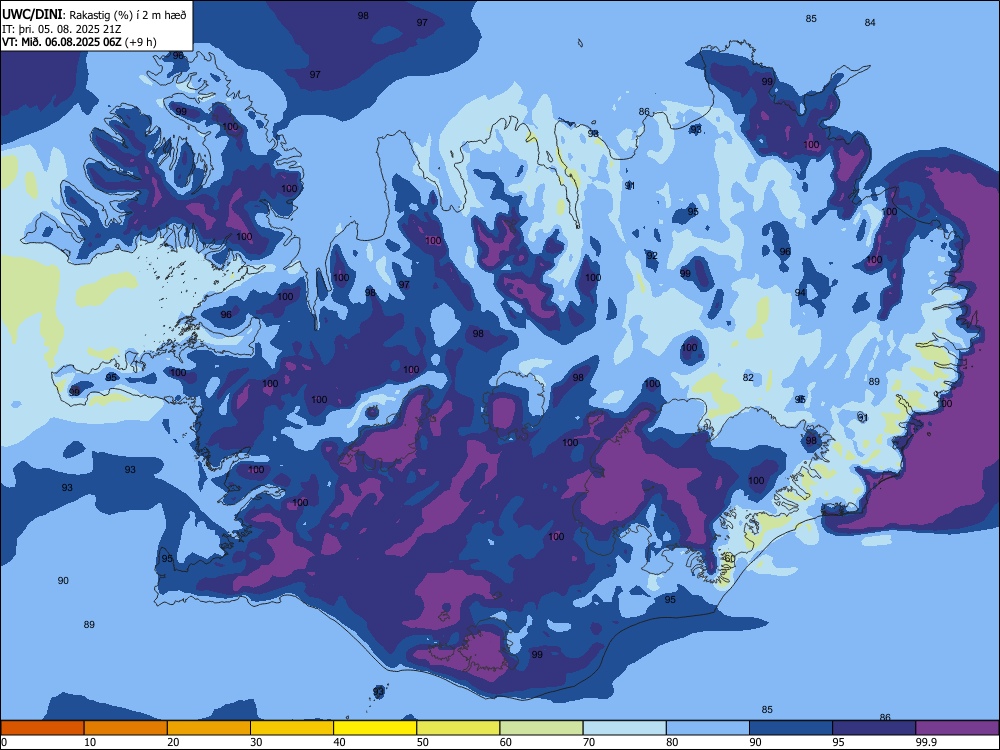
Task: Pick the 95–99.9 dark indigo legend swatch
Action: (874, 728)
